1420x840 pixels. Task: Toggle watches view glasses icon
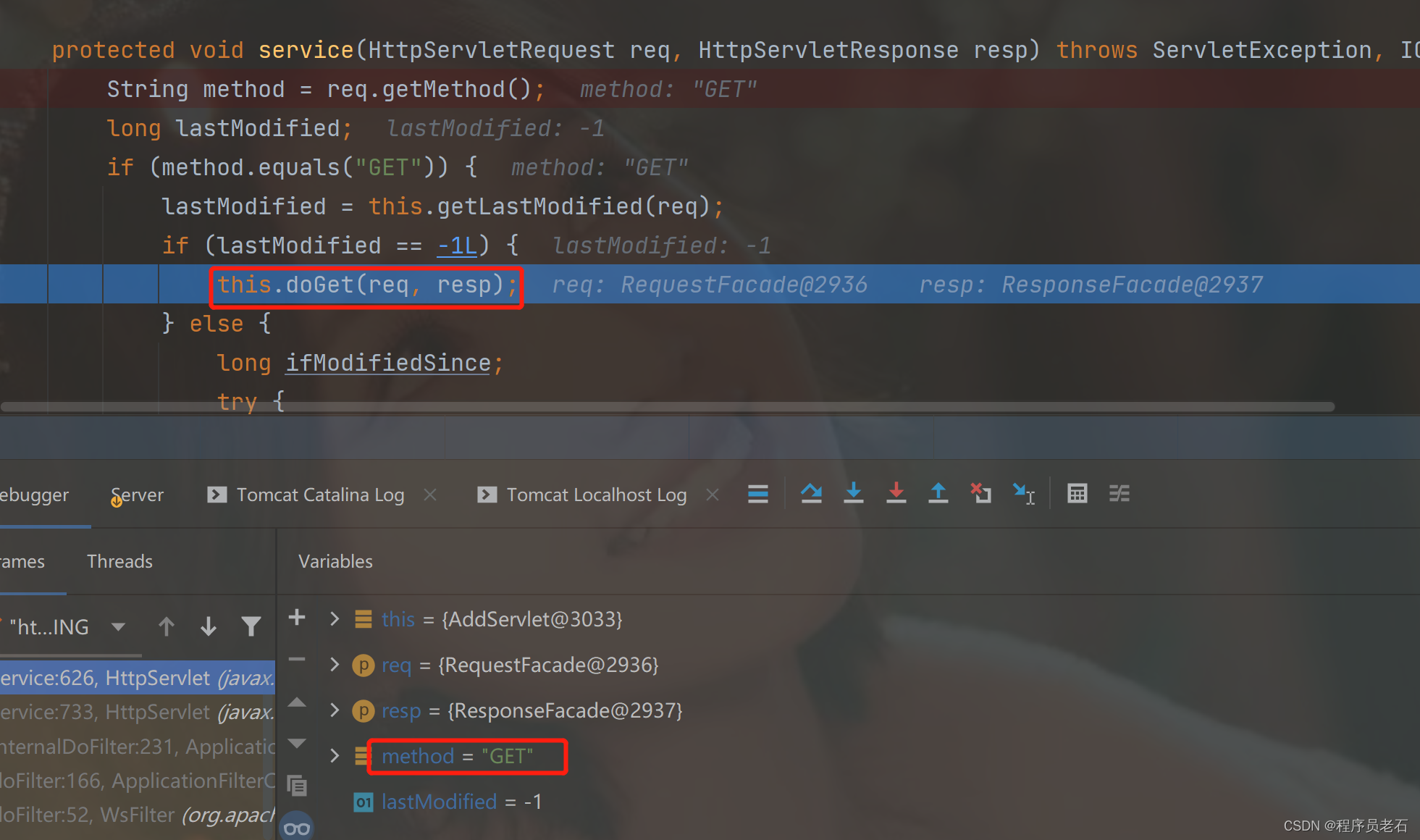point(297,828)
